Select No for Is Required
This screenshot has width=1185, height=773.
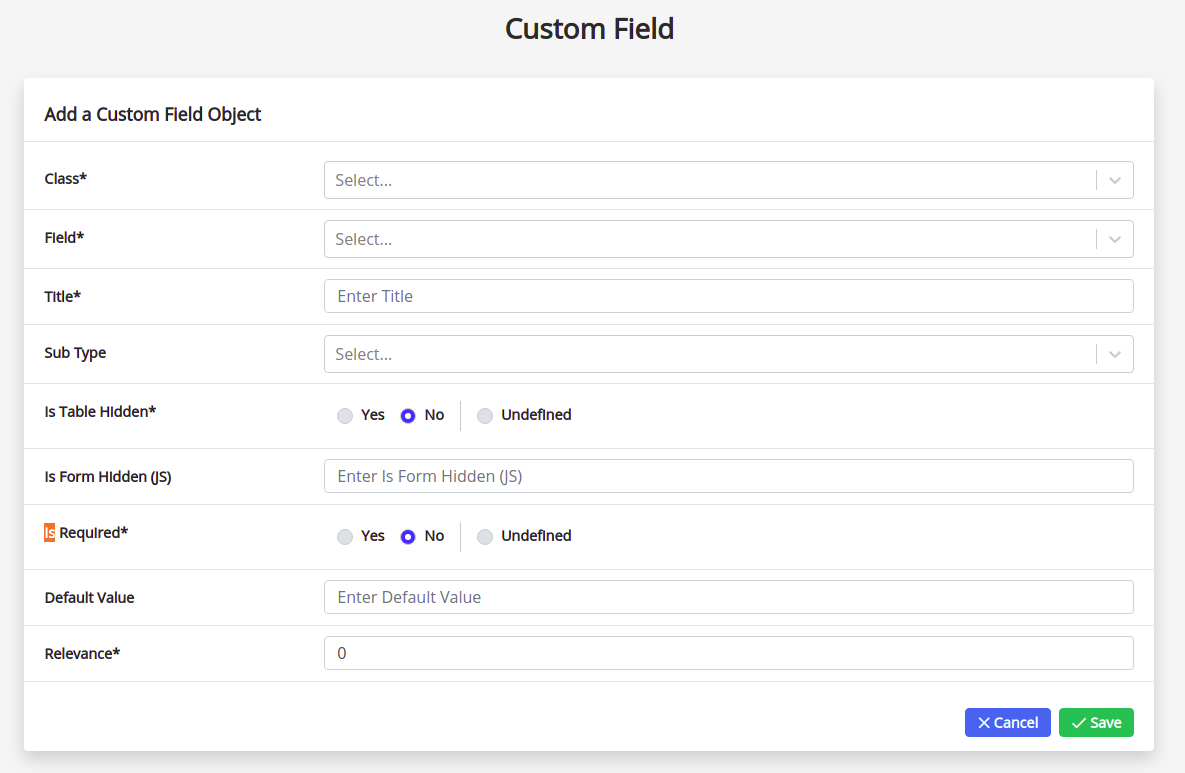click(x=408, y=536)
